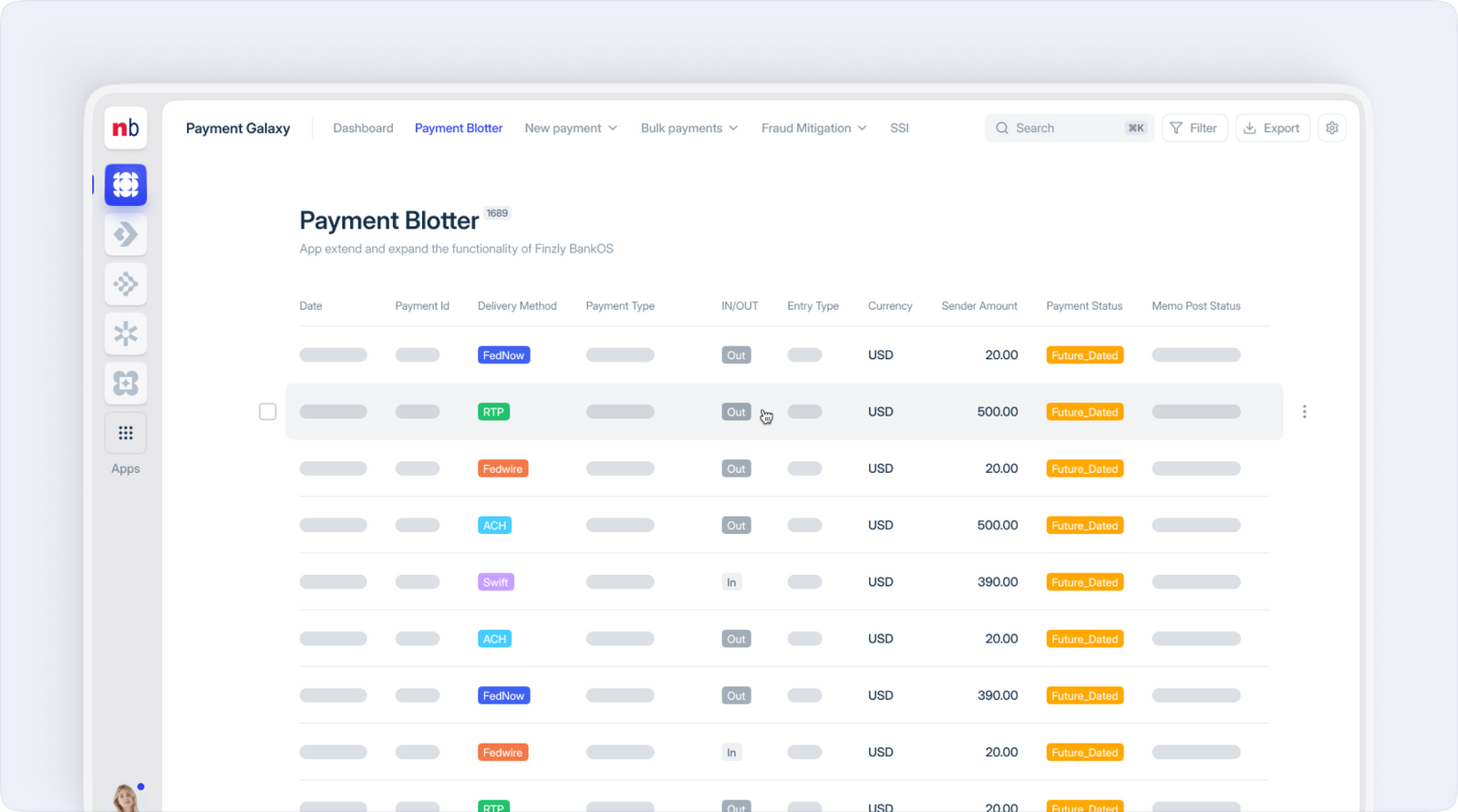
Task: Click the nb logo icon in sidebar
Action: (x=126, y=128)
